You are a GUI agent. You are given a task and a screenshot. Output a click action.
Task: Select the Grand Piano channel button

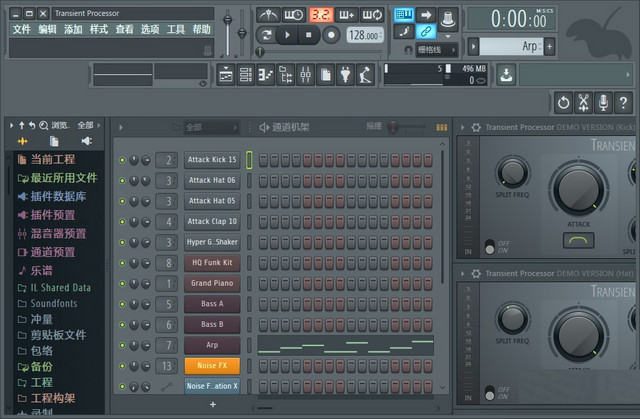point(212,283)
